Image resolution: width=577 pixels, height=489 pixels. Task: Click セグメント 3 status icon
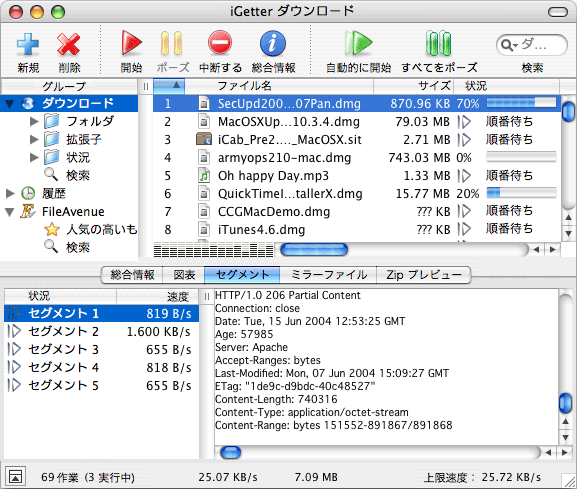coord(14,349)
